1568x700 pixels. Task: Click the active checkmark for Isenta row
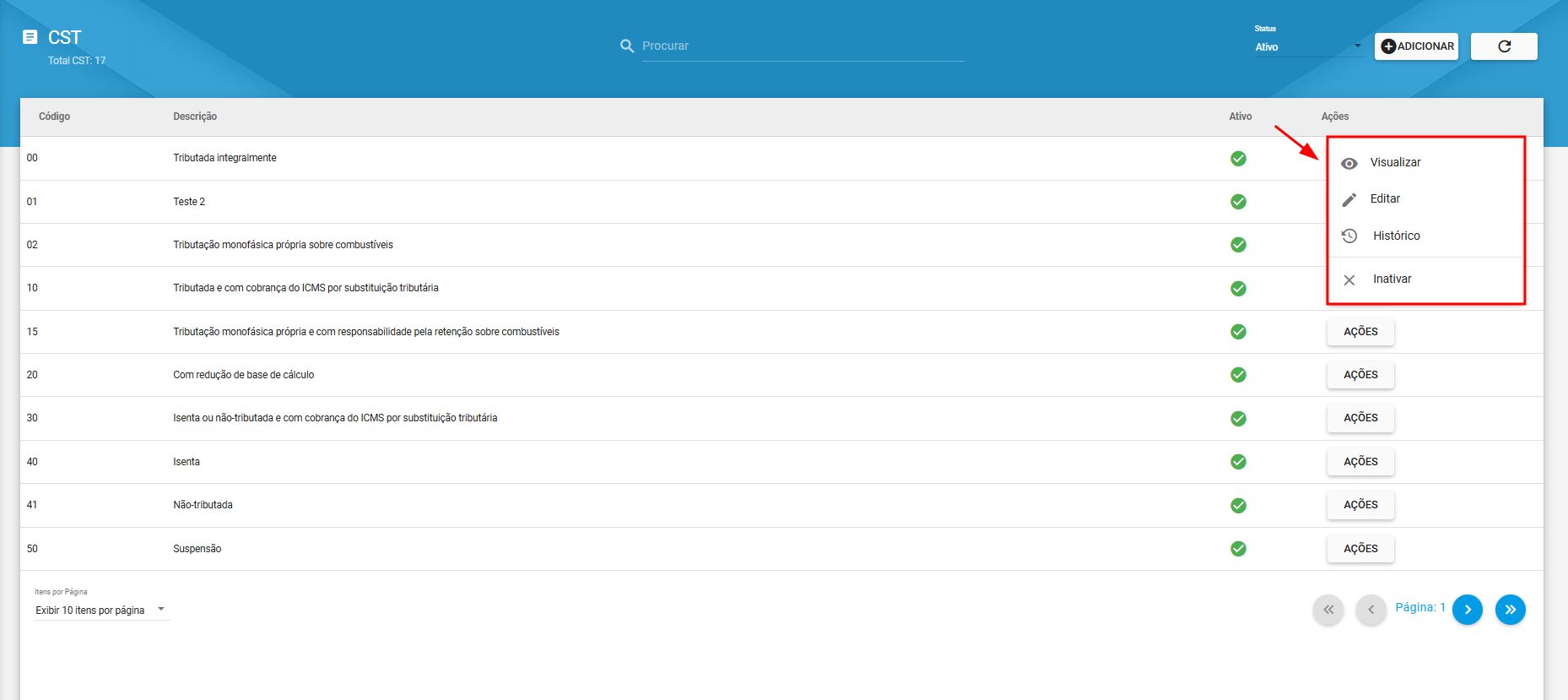click(1238, 462)
